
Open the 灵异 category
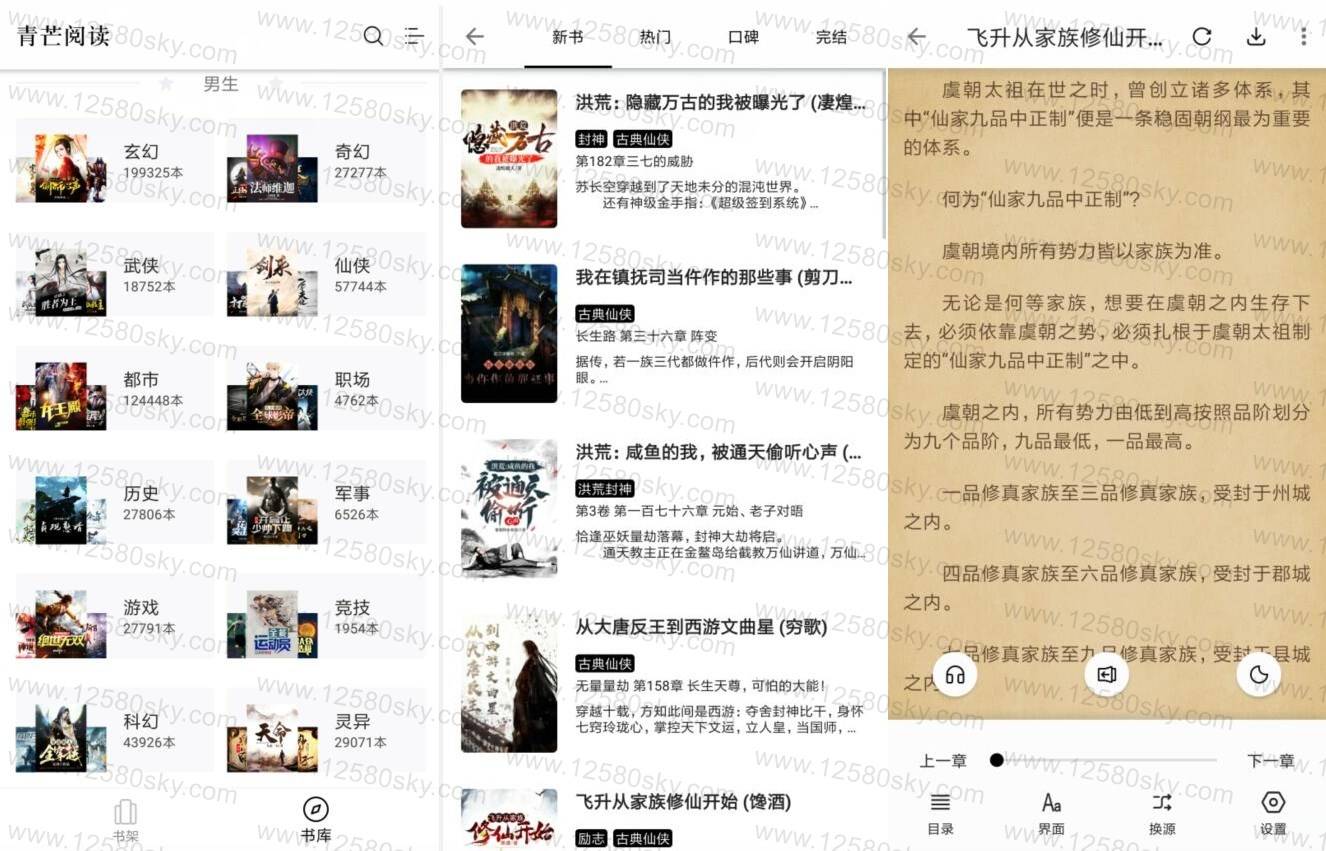pyautogui.click(x=326, y=731)
